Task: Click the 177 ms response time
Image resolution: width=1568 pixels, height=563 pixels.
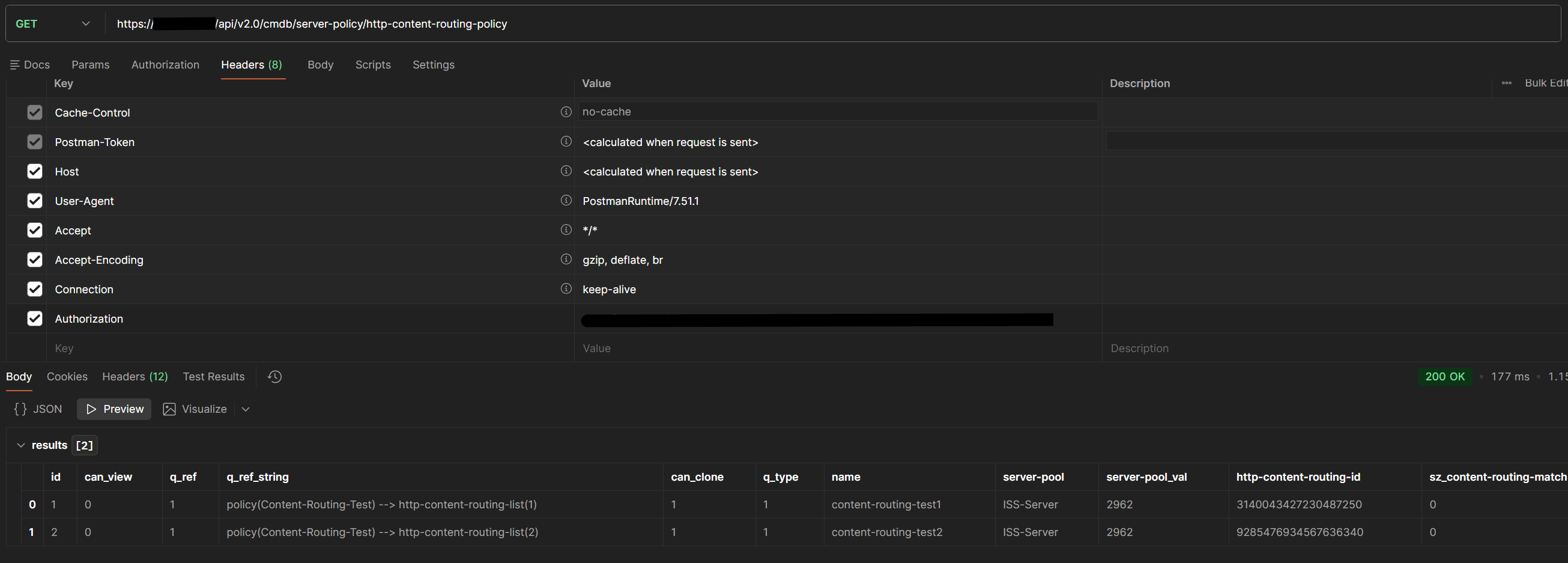Action: tap(1510, 377)
